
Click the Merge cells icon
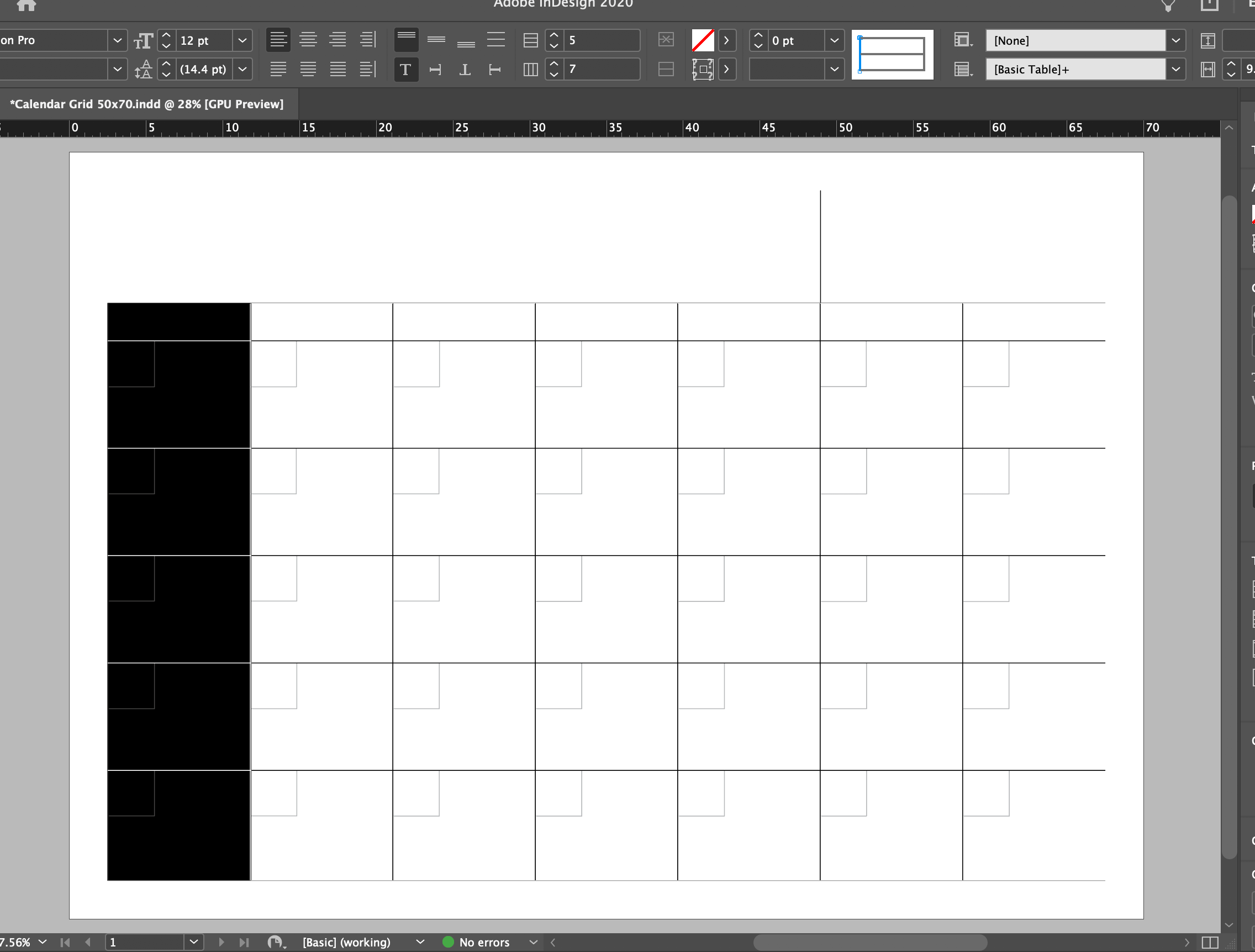point(666,40)
